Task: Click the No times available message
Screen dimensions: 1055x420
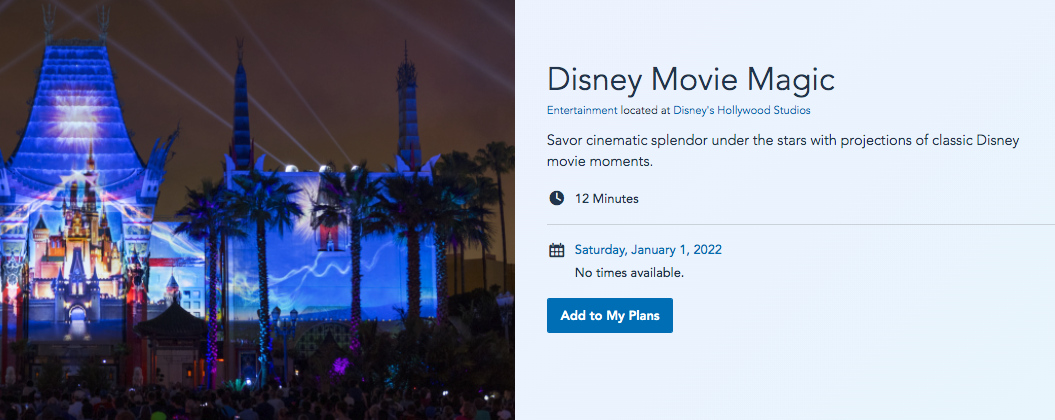Action: 629,272
